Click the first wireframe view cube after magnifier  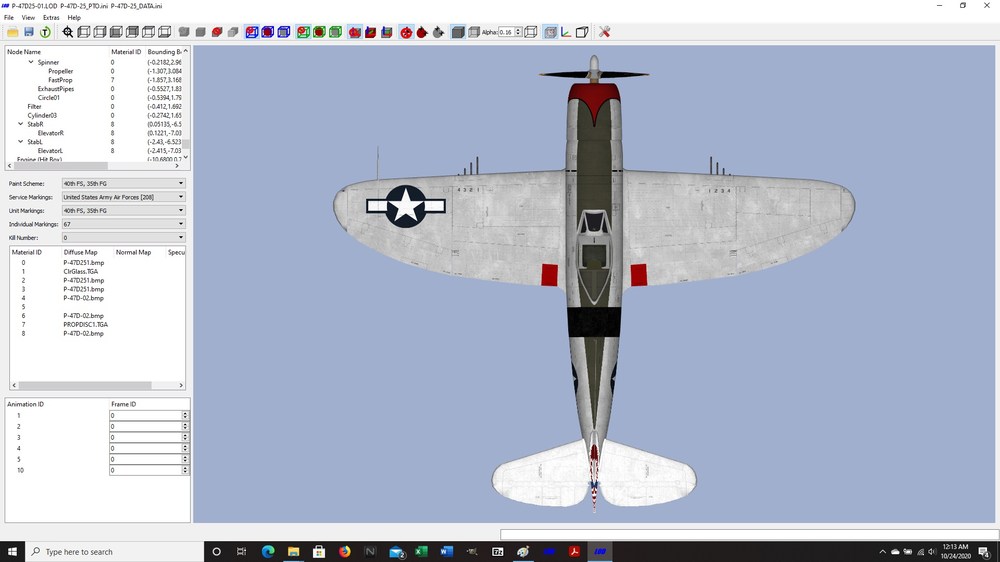pos(84,32)
